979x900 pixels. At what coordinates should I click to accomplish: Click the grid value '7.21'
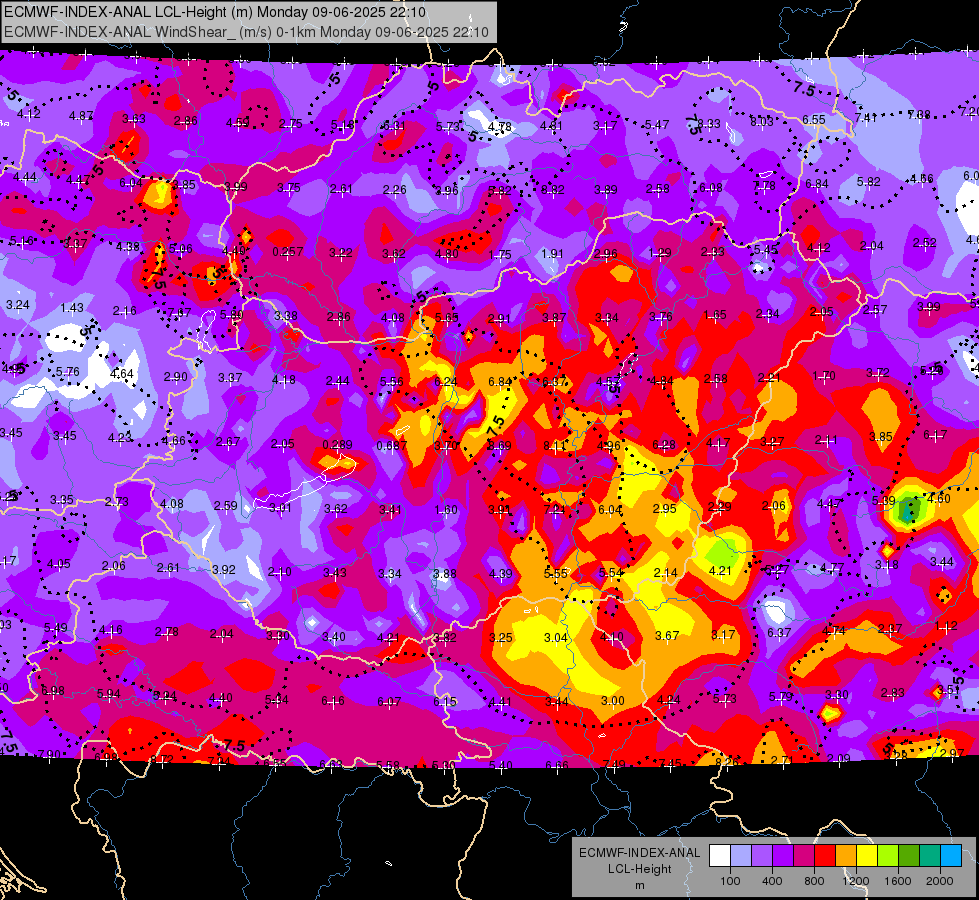pyautogui.click(x=555, y=510)
